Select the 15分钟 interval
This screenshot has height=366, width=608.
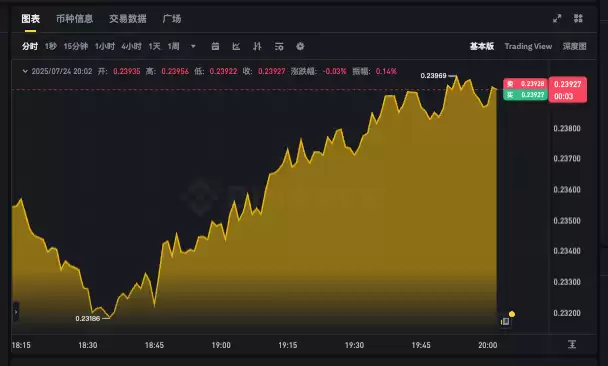76,47
